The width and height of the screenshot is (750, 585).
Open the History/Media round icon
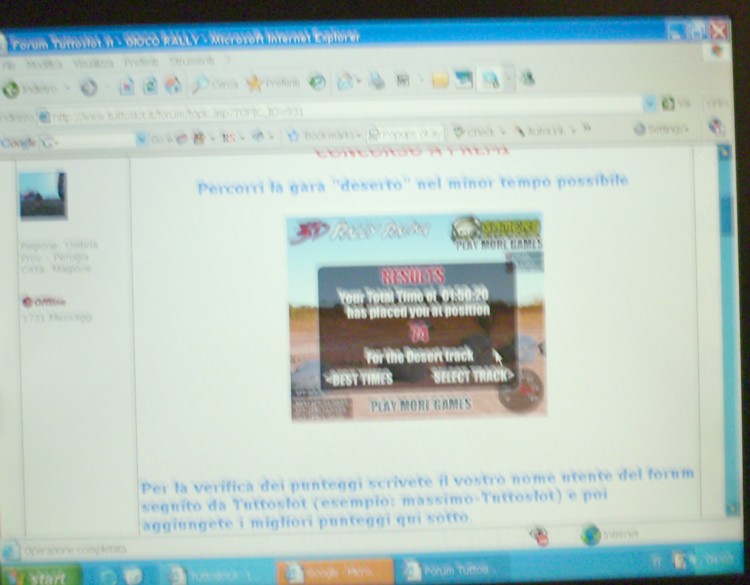coord(317,82)
